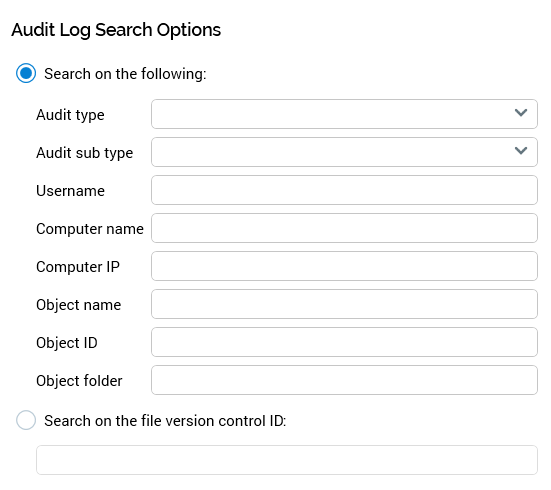Focus the Object ID text field
This screenshot has width=551, height=490.
(344, 342)
